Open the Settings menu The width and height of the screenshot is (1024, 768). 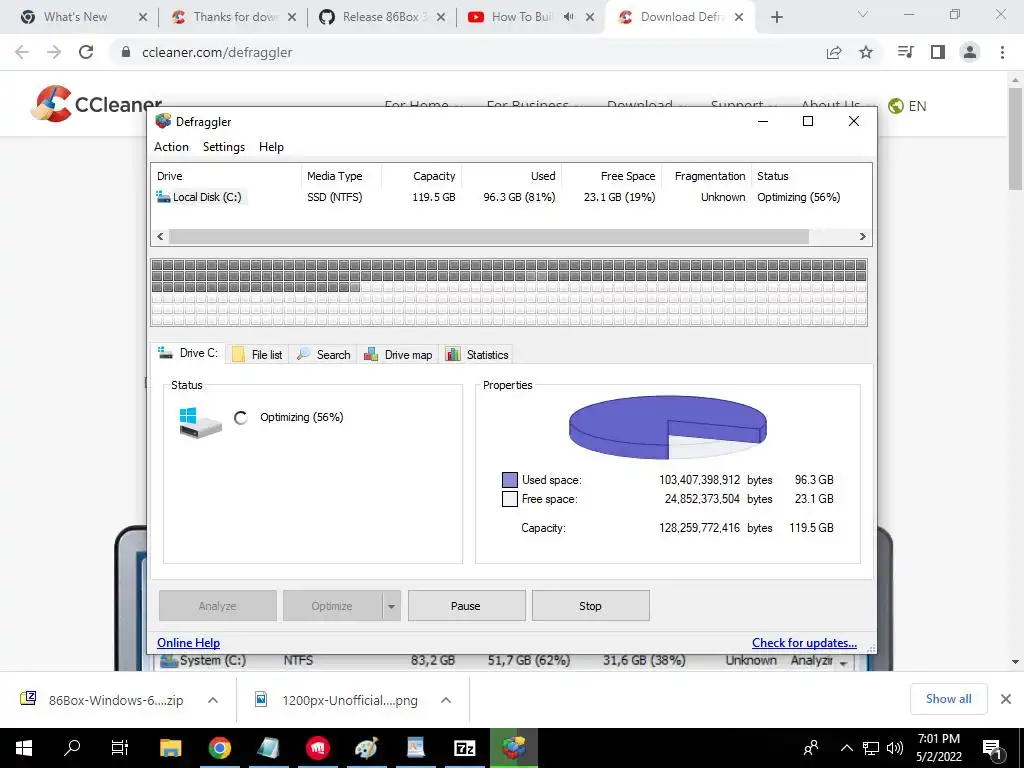coord(224,147)
